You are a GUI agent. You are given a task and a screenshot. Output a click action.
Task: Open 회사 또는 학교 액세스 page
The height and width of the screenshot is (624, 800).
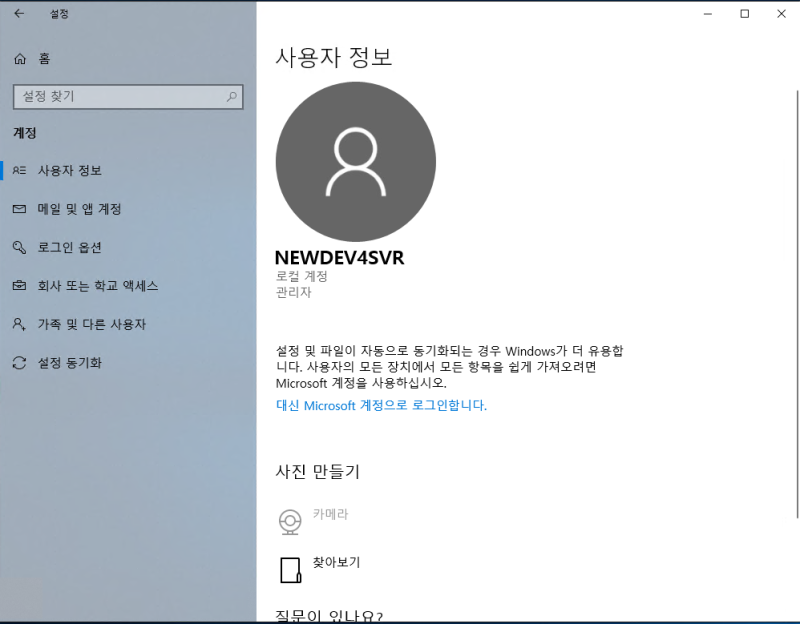(97, 286)
